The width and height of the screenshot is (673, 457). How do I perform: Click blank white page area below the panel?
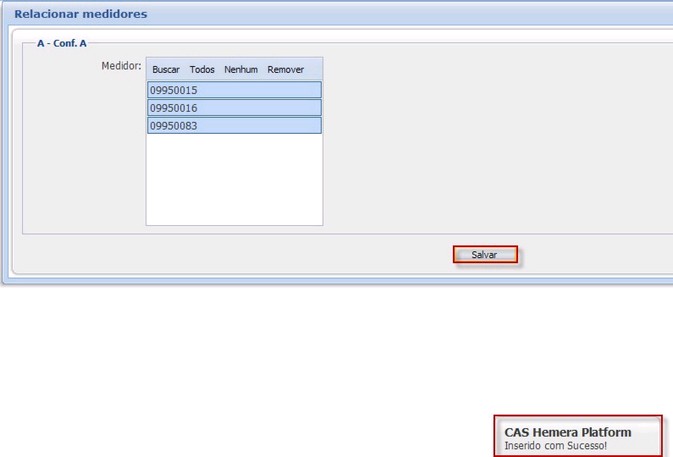[250, 360]
